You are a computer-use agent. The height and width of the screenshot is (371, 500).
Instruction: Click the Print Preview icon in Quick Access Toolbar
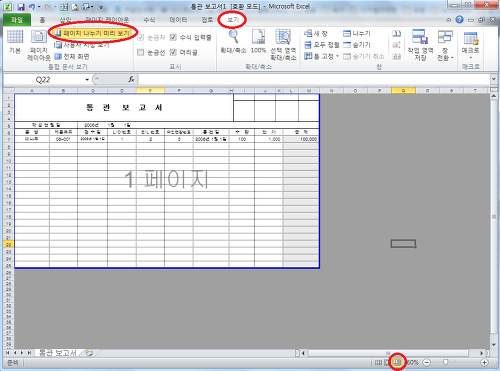76,7
